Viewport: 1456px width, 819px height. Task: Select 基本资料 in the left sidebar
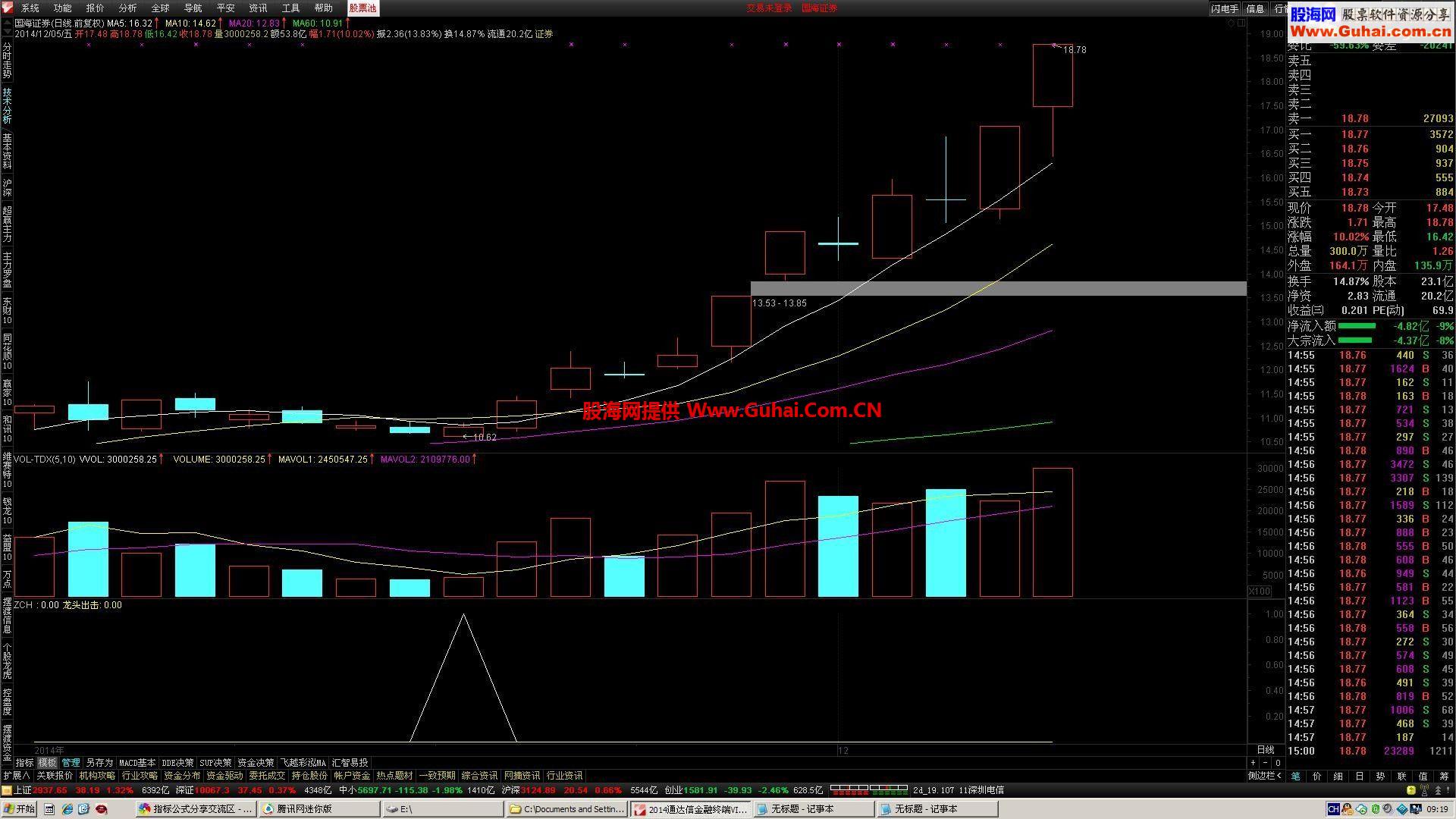pos(7,152)
